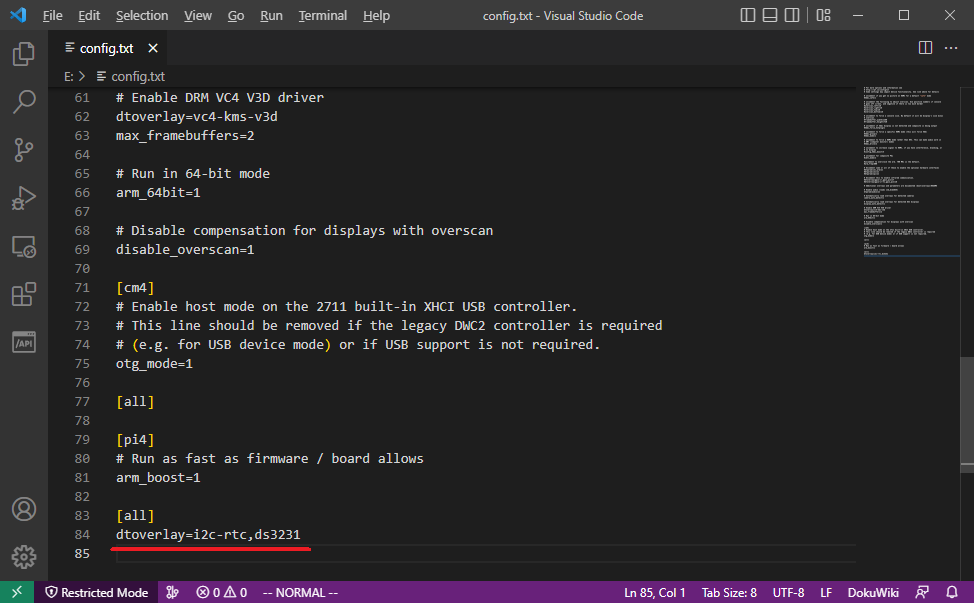Click the remote window indicator in status bar
The width and height of the screenshot is (974, 603).
(17, 592)
